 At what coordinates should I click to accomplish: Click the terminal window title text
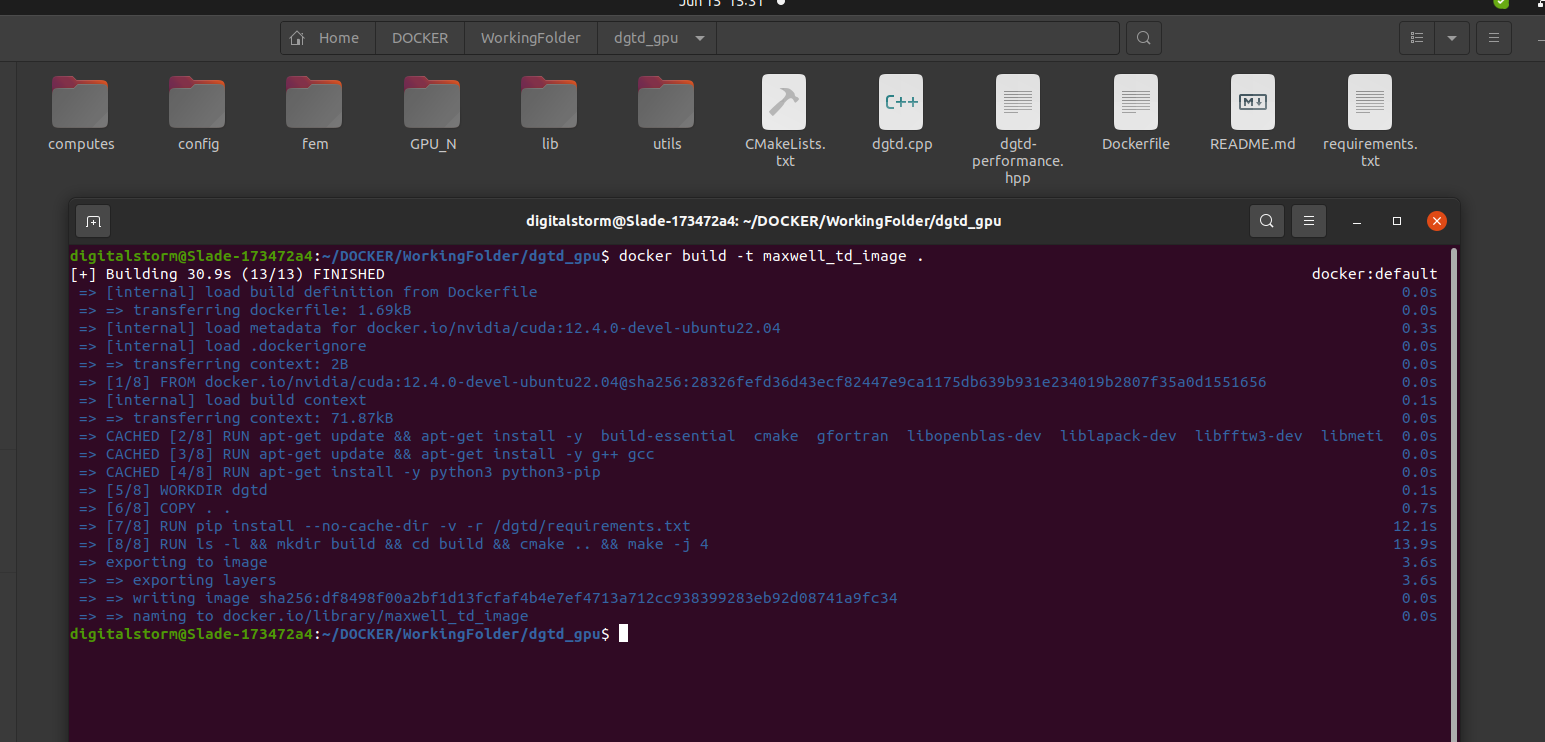764,221
